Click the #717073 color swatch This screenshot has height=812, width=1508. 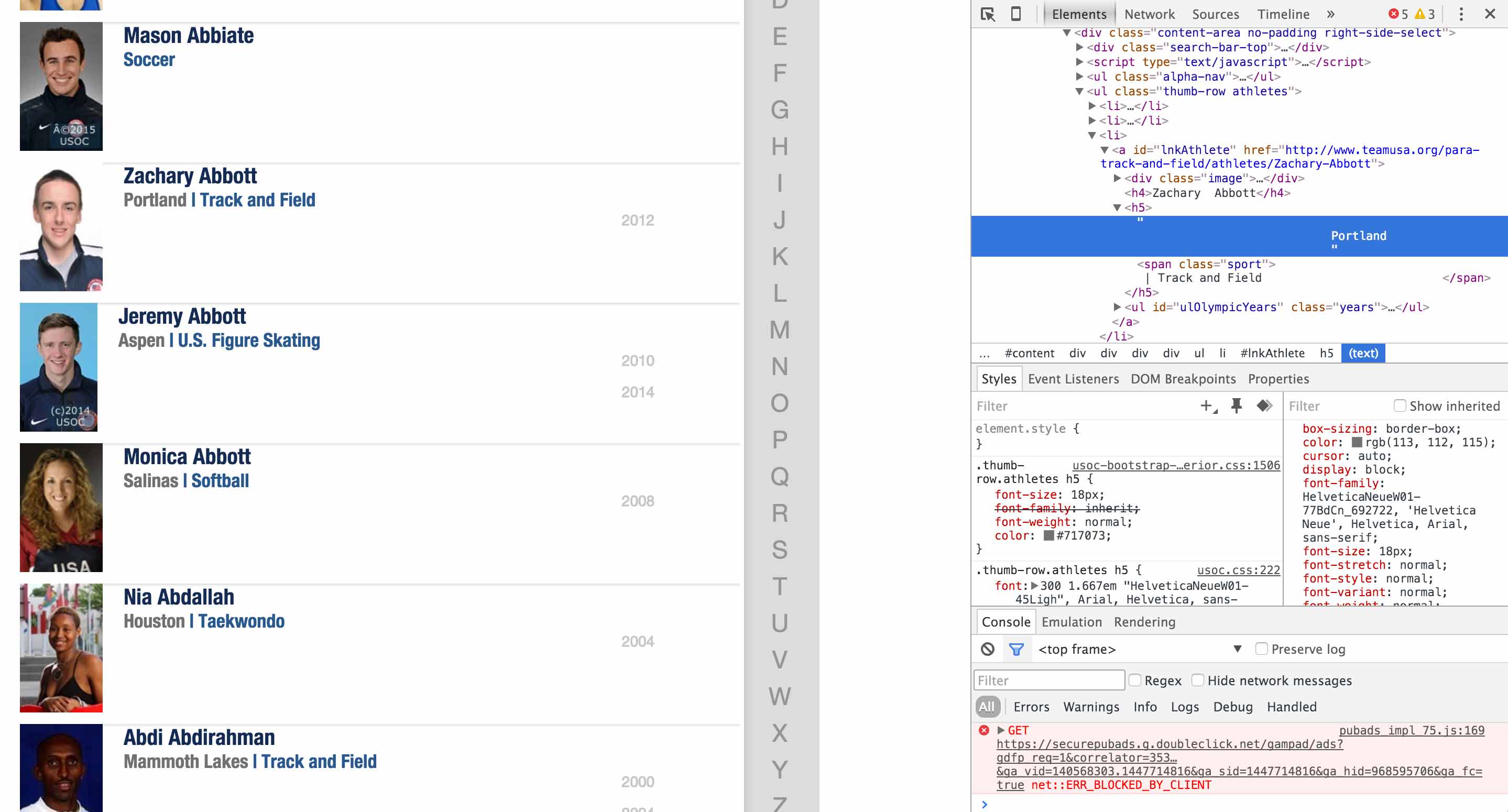click(1049, 536)
